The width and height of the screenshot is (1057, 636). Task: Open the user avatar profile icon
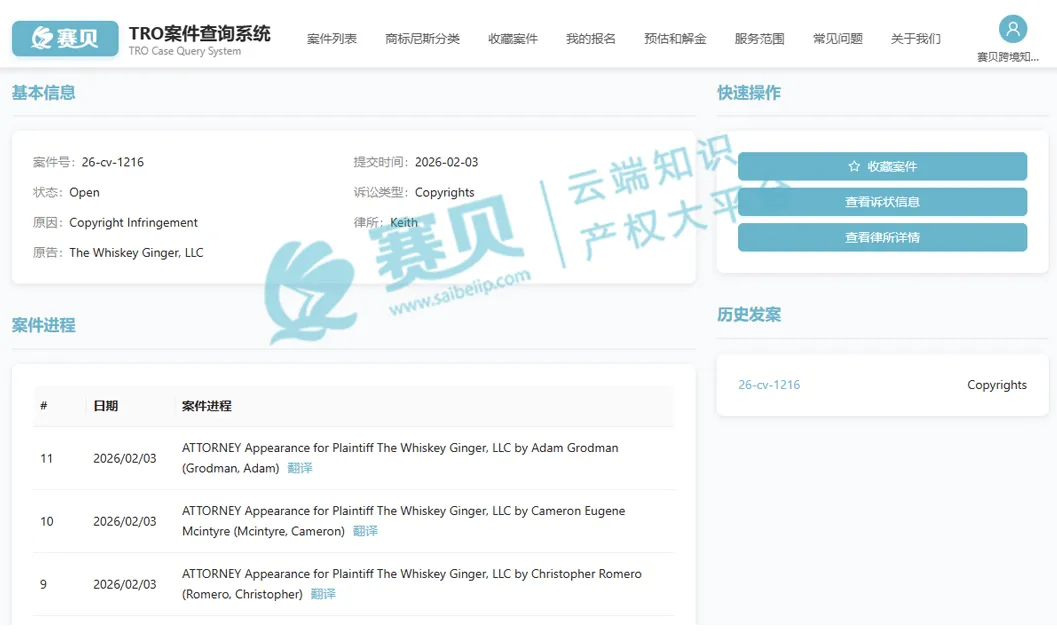tap(1013, 29)
